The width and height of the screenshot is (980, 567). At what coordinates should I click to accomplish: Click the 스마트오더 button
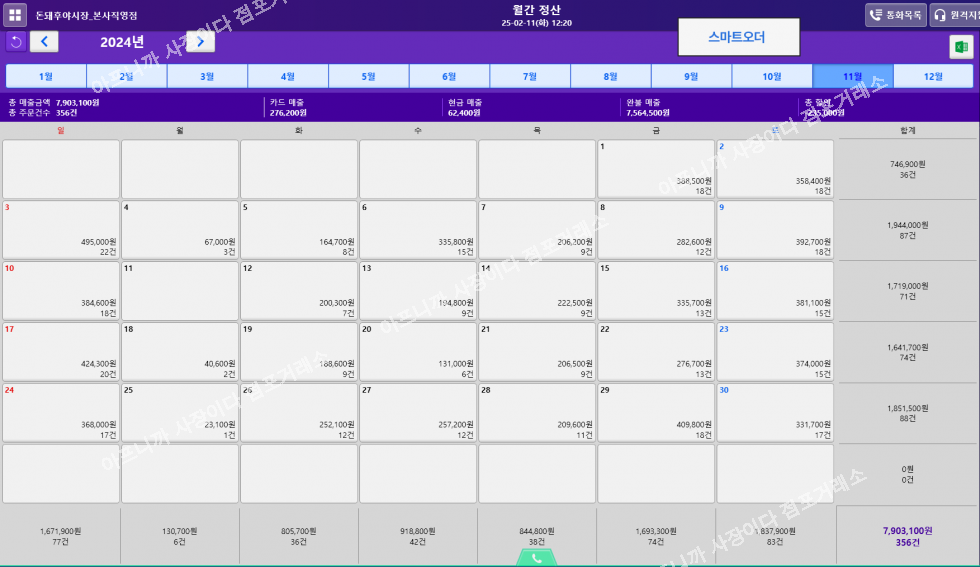[x=737, y=37]
